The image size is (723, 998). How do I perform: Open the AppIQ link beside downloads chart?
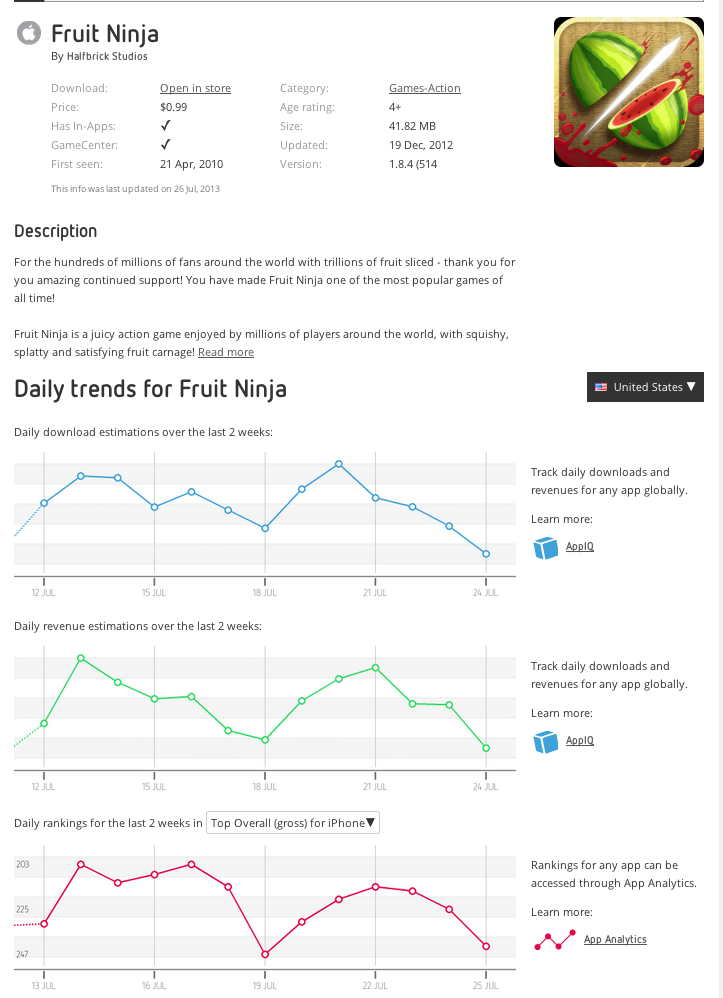click(580, 547)
